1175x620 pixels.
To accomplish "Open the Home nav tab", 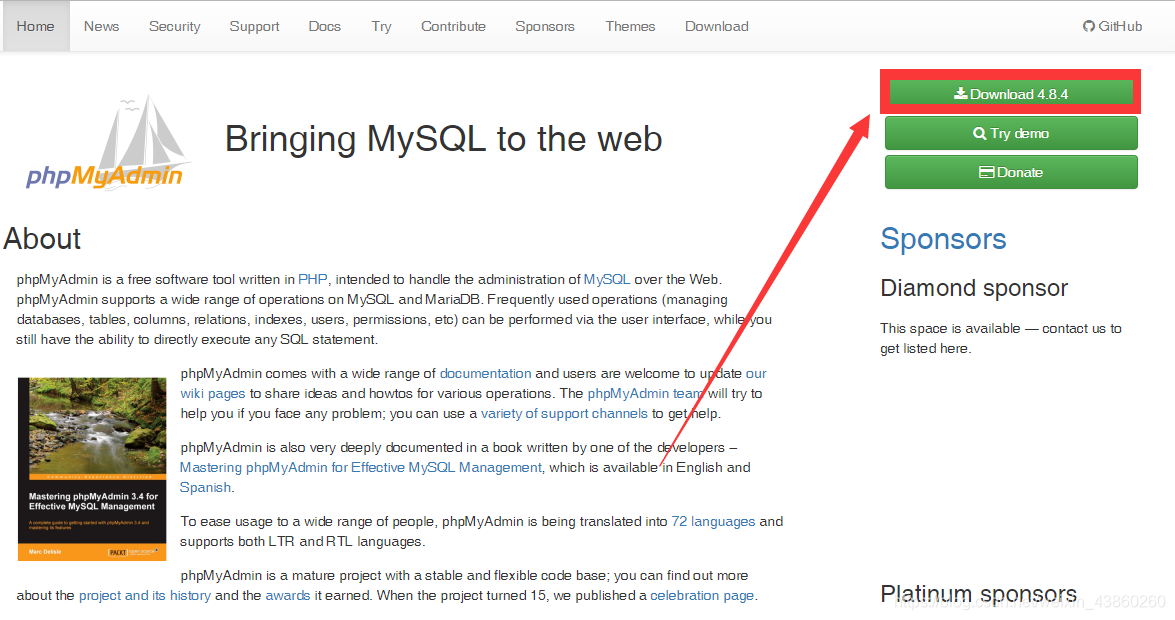I will [x=35, y=26].
